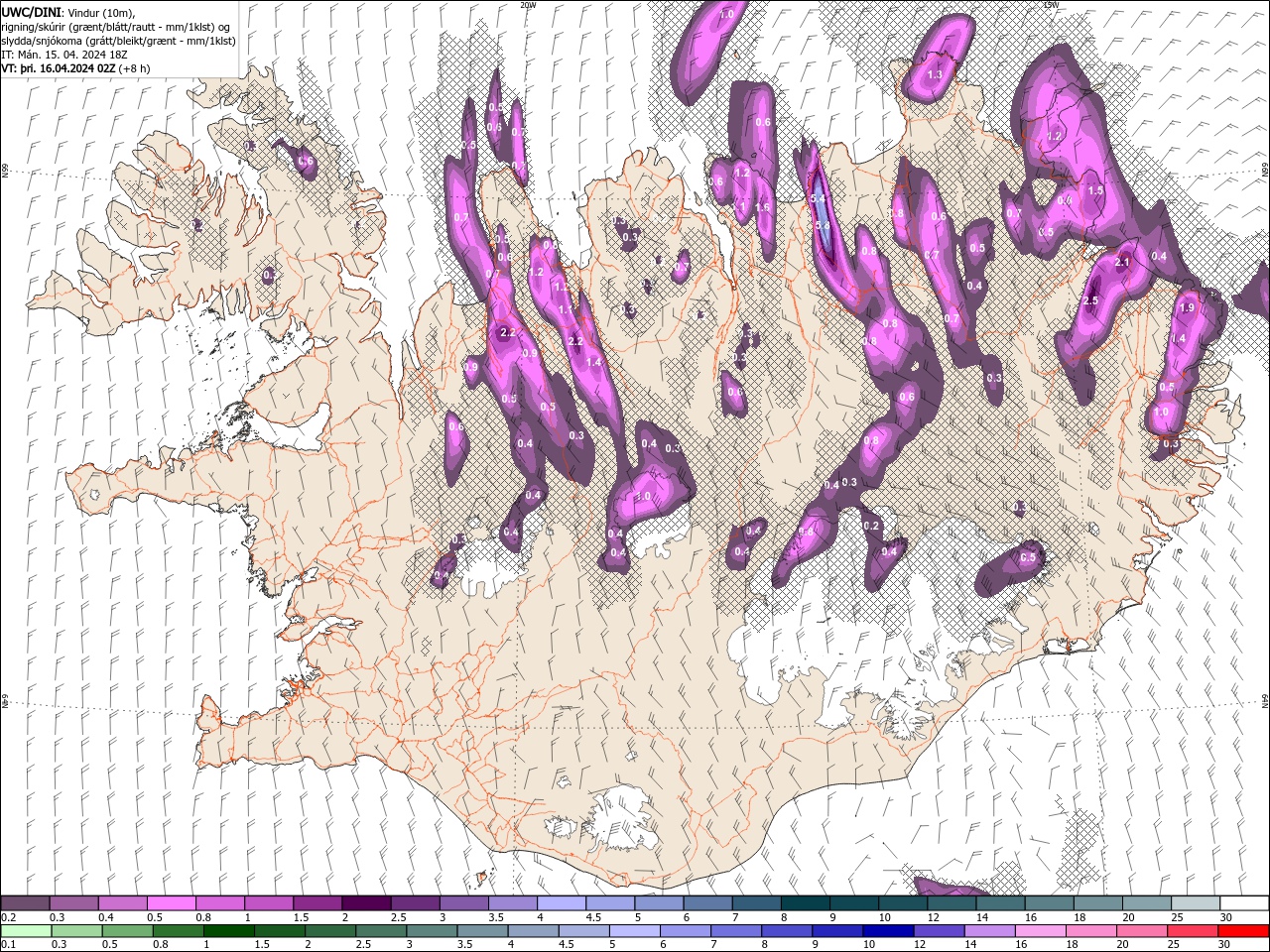The width and height of the screenshot is (1270, 952).
Task: Click the 'UWC/DINI: Vindur (10m),' title text
Action: coord(69,11)
